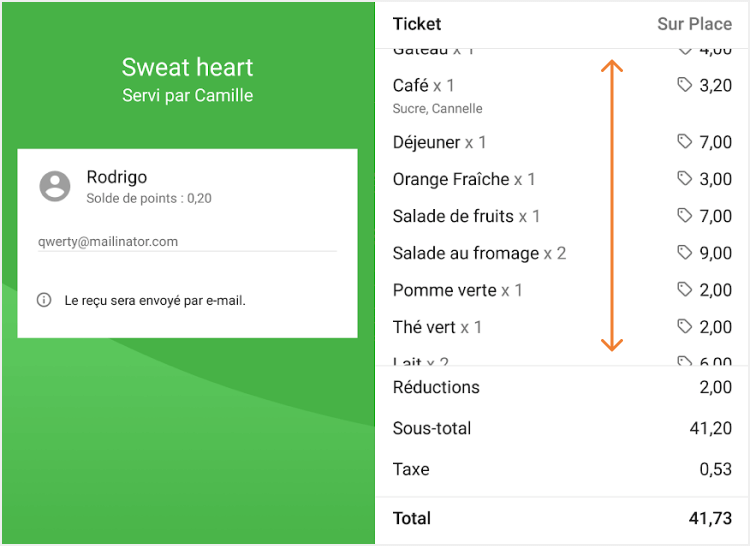Viewport: 750px width, 546px height.
Task: Click the tag icon on Salade au fromage
Action: click(685, 253)
